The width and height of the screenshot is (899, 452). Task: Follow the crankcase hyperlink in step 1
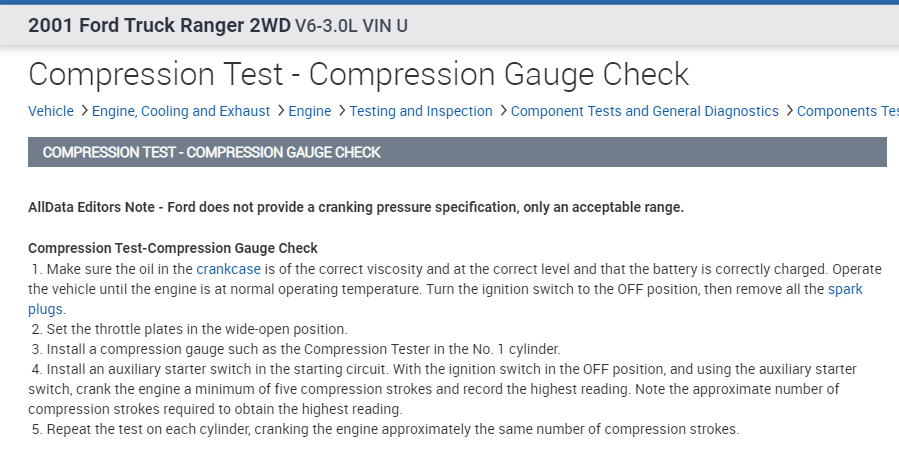click(x=228, y=269)
